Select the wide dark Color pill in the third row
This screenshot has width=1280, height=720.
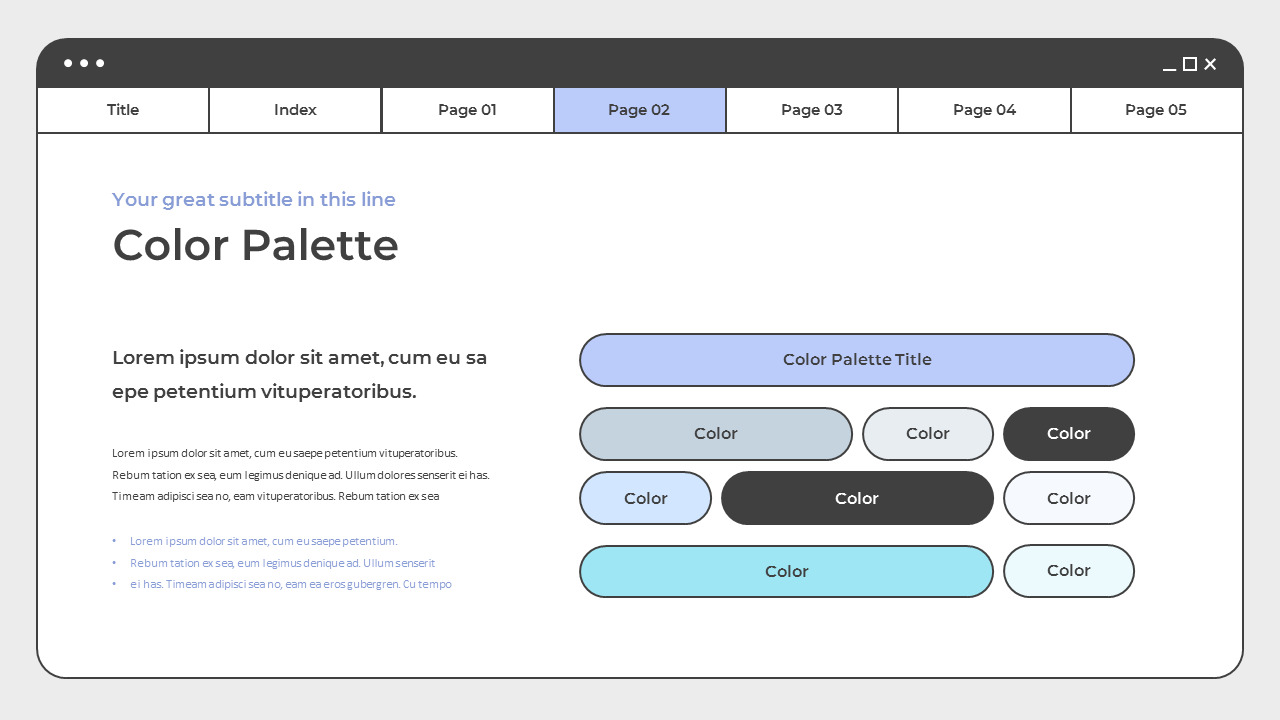point(857,498)
